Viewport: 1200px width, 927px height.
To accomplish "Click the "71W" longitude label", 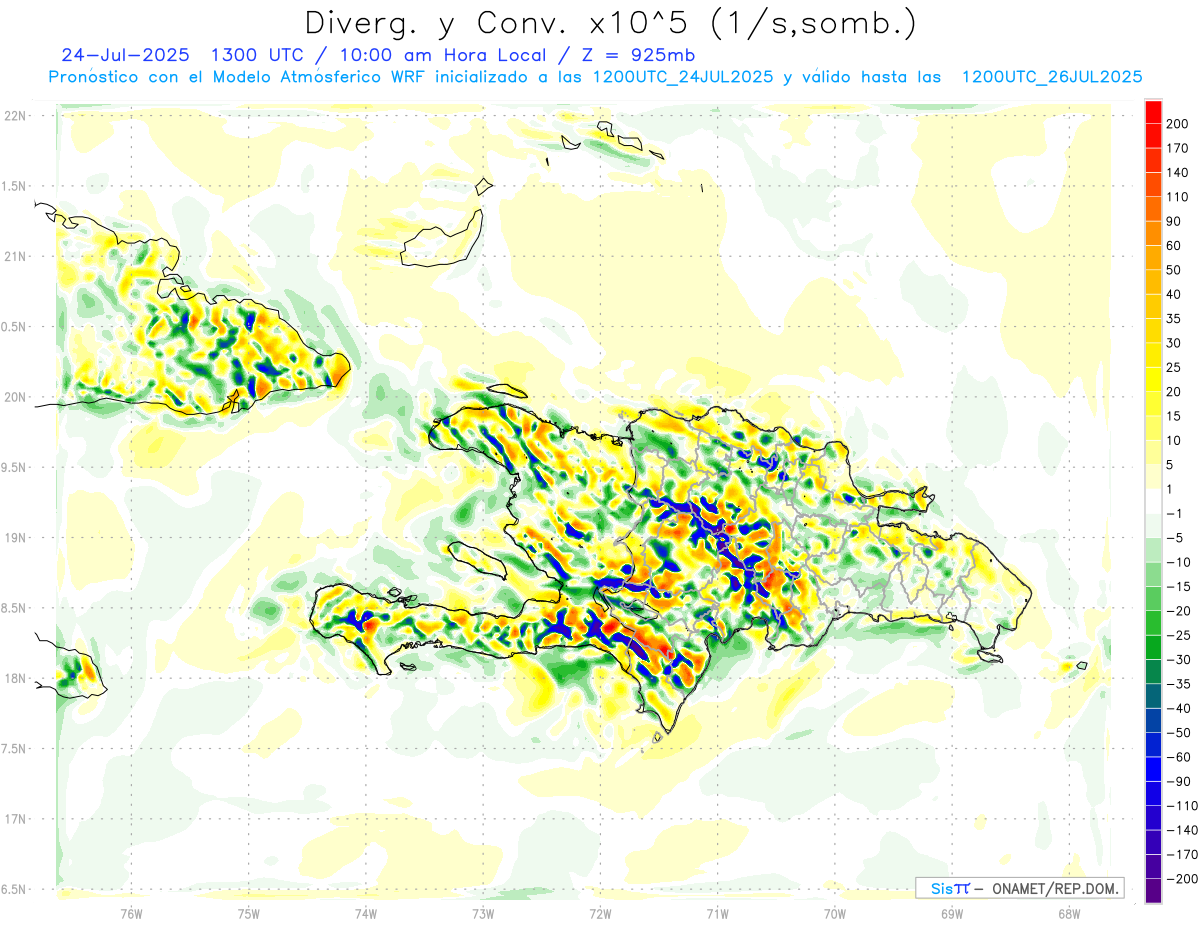I will click(x=717, y=913).
